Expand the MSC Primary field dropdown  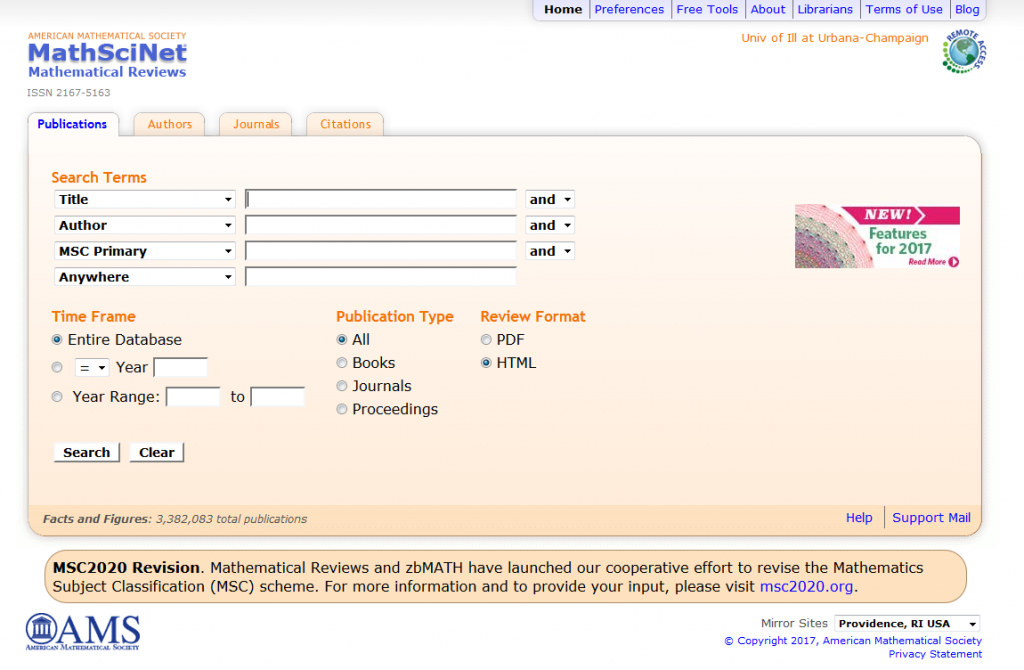coord(145,252)
